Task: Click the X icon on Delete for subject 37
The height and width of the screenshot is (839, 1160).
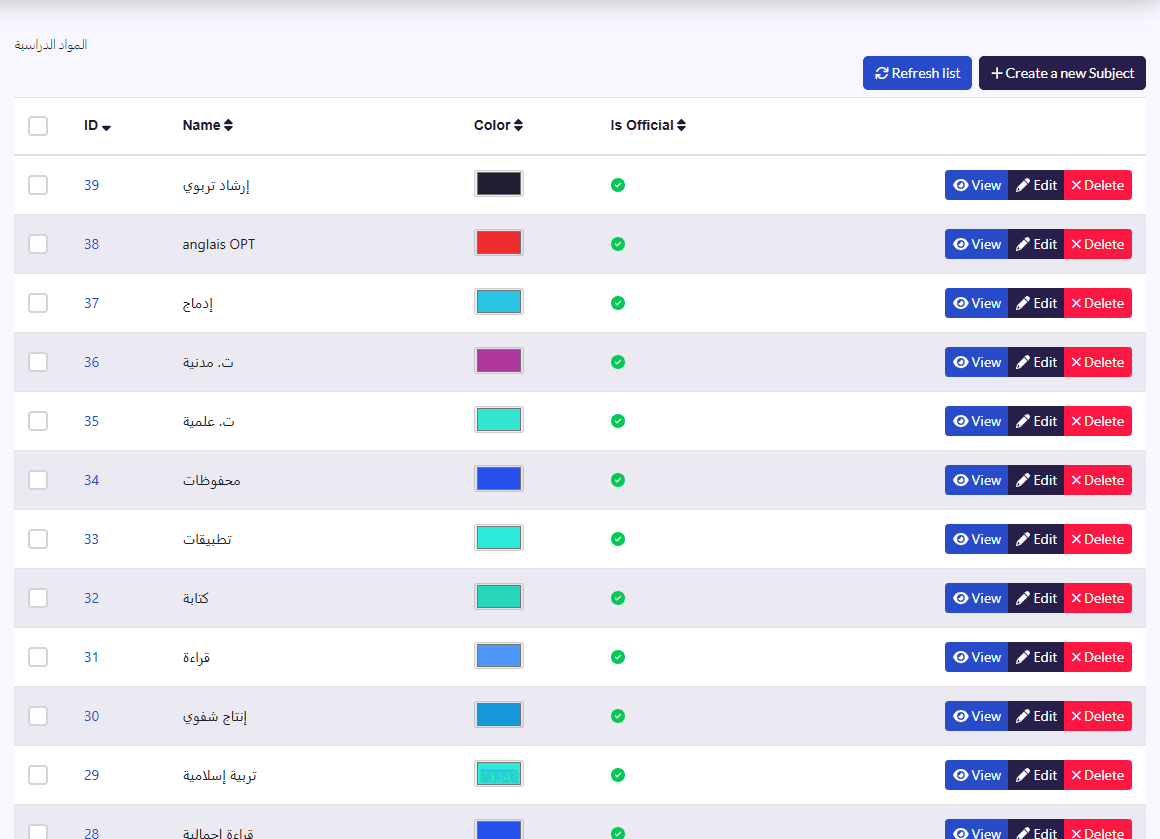Action: click(1076, 303)
